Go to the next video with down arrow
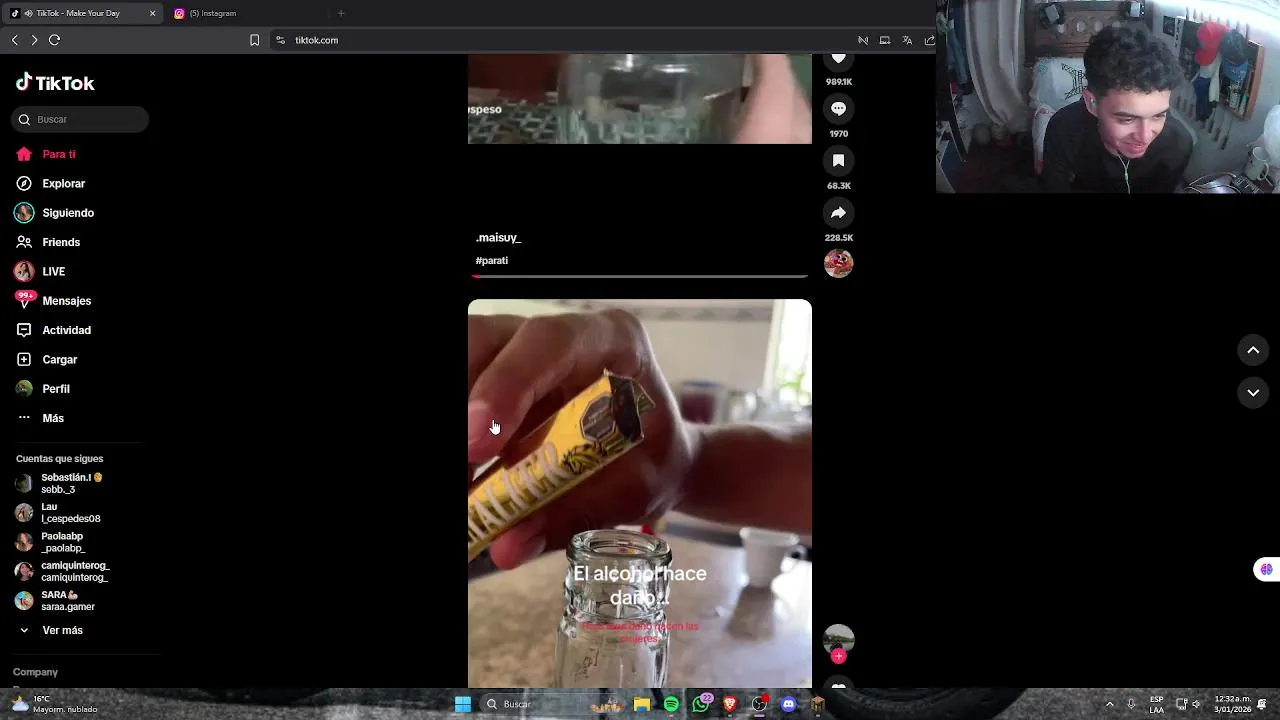The image size is (1280, 720). pyautogui.click(x=1253, y=393)
